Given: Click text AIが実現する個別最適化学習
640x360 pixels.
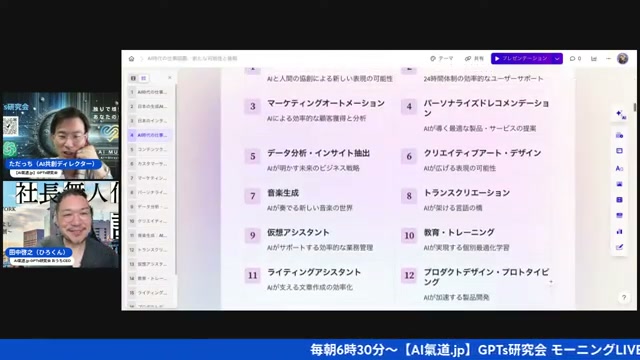Looking at the screenshot, I should (466, 248).
